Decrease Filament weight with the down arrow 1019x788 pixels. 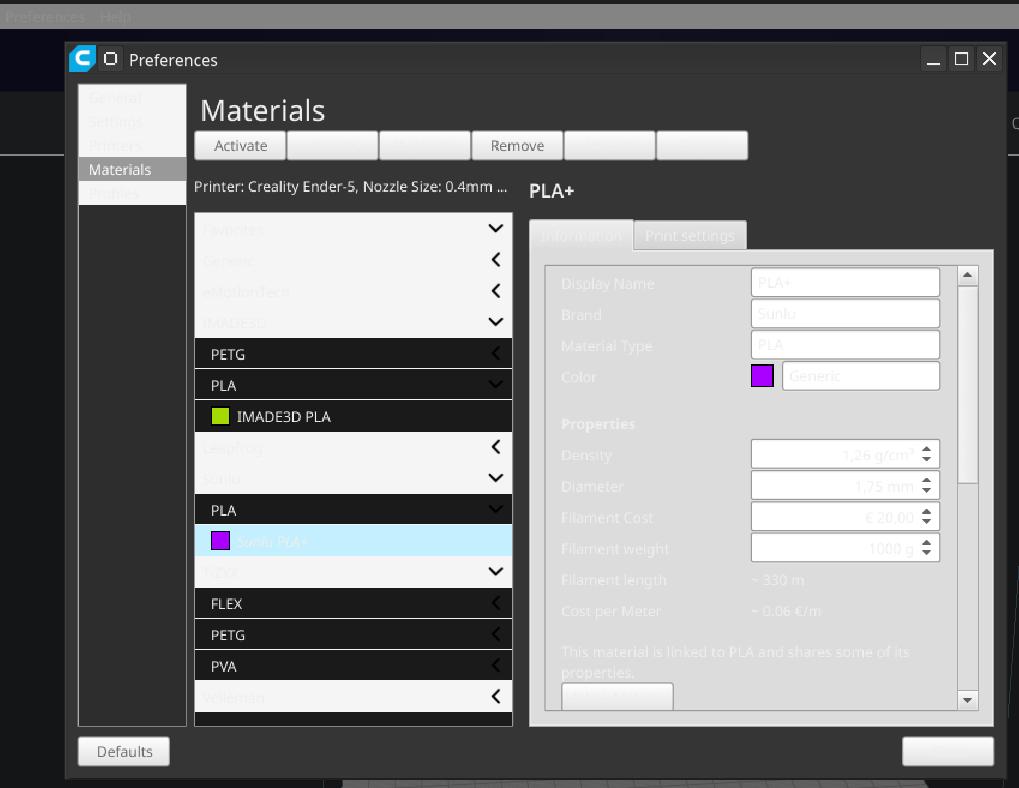927,553
